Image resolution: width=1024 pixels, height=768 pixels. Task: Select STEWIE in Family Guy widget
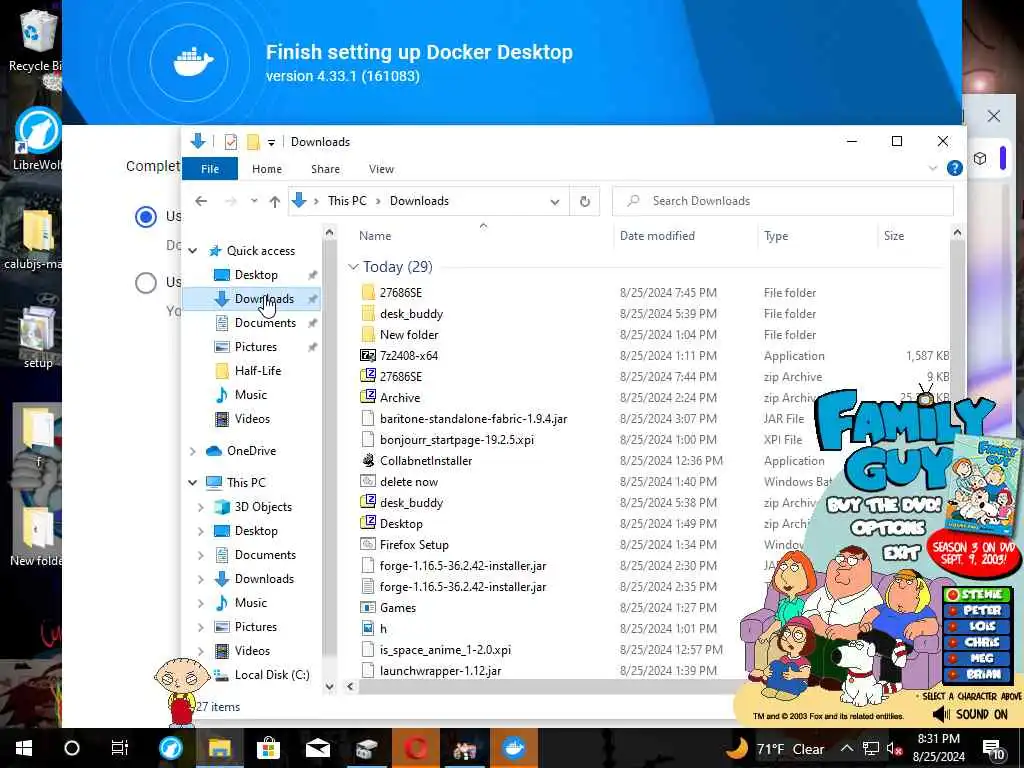point(977,594)
